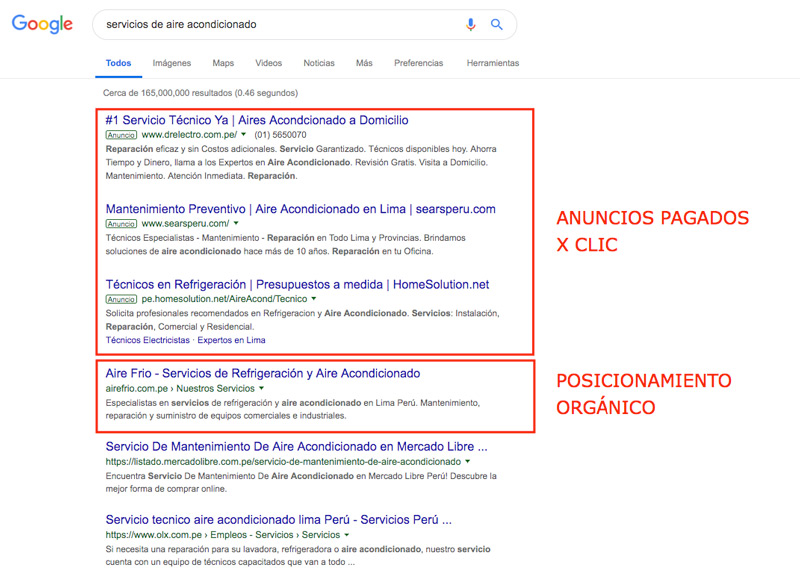
Task: Open '#1 Servicio Técnico Ya' ad link
Action: click(x=257, y=120)
